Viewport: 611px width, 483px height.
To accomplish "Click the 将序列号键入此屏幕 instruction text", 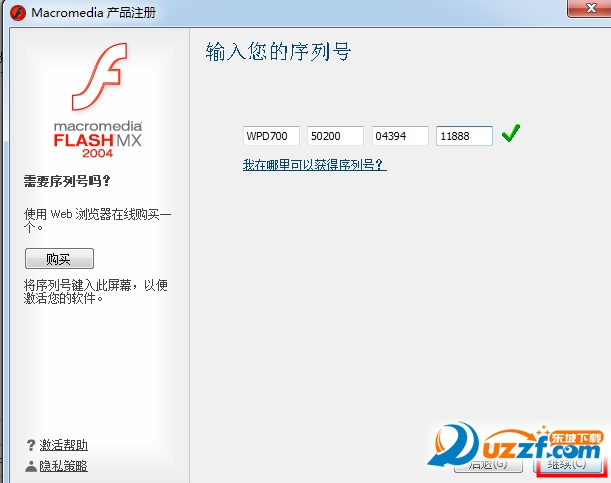I will (96, 292).
